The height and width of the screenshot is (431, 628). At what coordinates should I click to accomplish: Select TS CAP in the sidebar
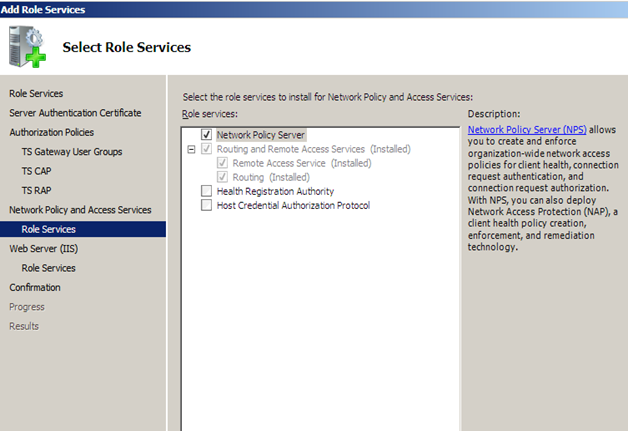pos(37,171)
